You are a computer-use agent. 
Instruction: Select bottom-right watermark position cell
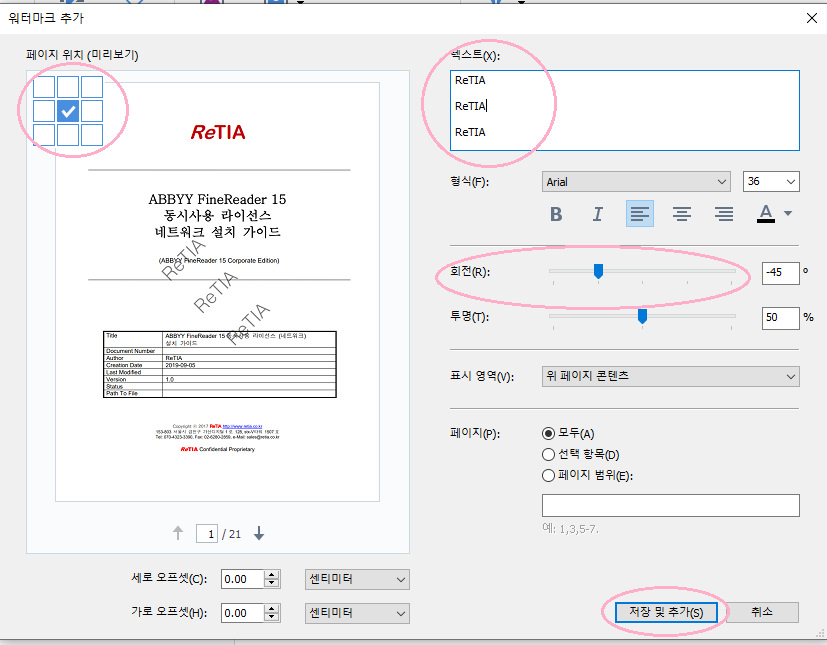(92, 135)
